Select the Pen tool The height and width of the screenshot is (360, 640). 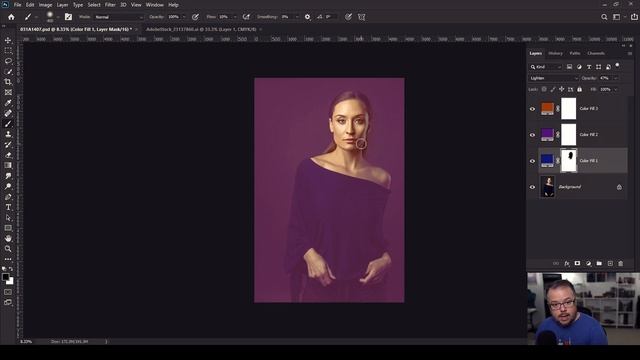tap(8, 197)
